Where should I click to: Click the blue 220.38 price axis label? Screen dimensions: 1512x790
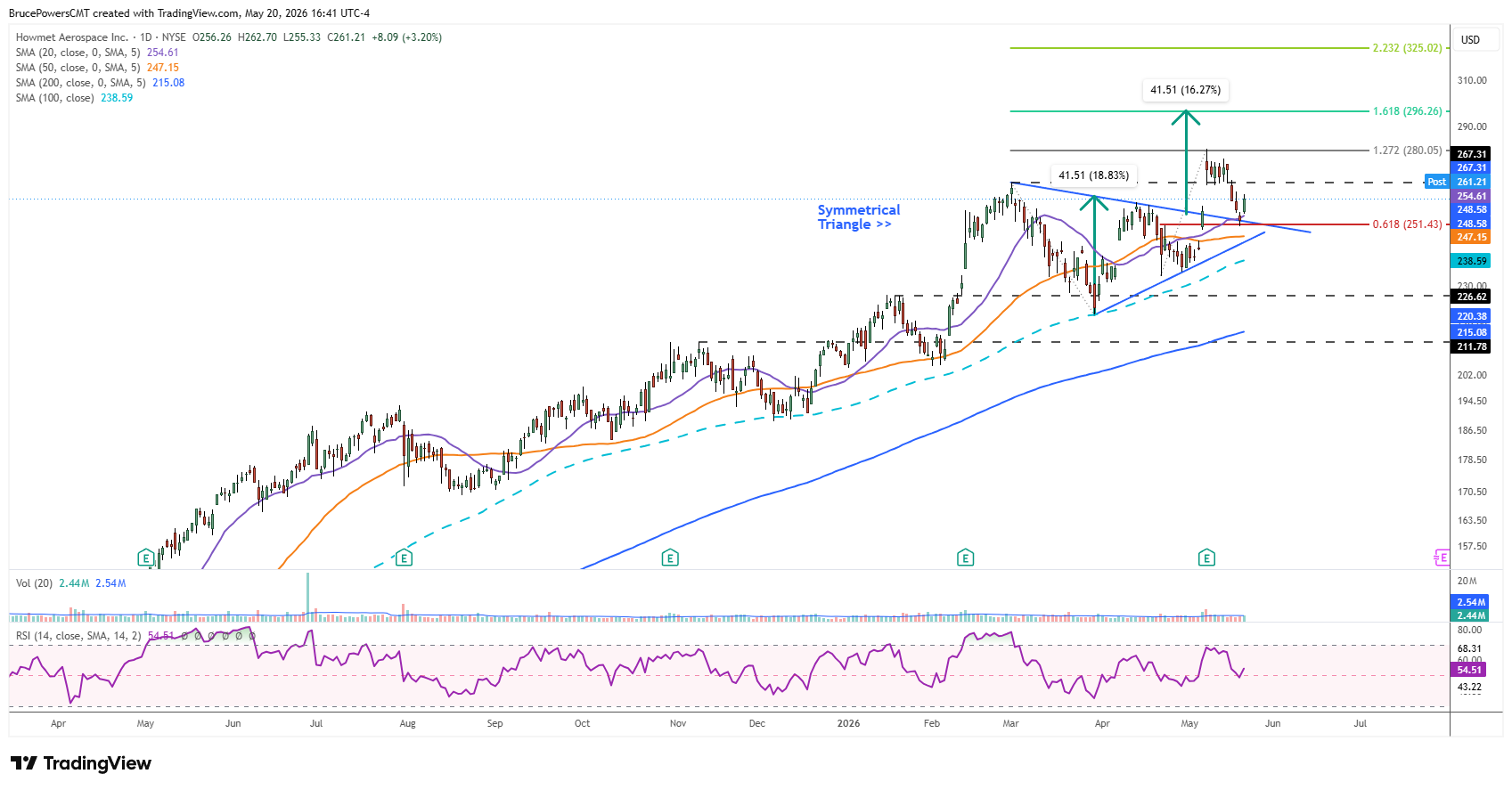1471,316
